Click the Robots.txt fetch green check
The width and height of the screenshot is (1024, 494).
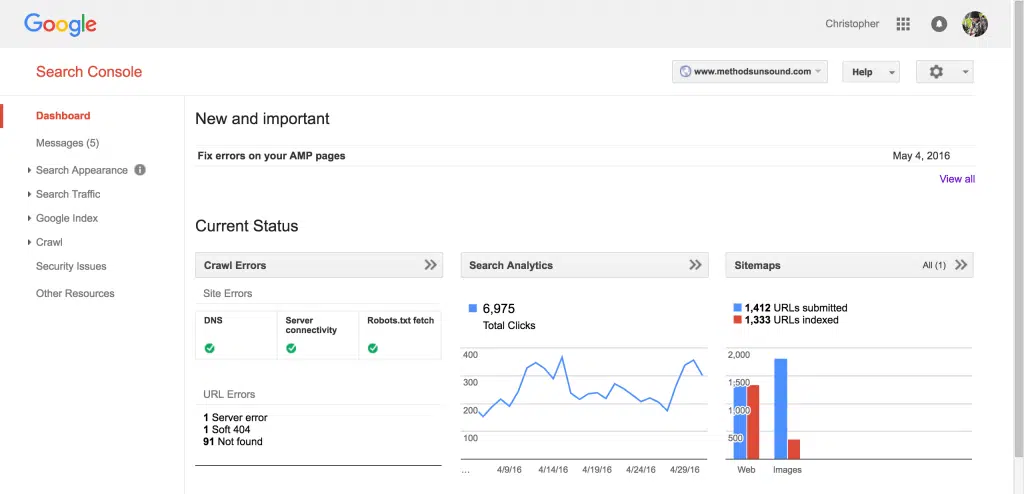pos(373,348)
